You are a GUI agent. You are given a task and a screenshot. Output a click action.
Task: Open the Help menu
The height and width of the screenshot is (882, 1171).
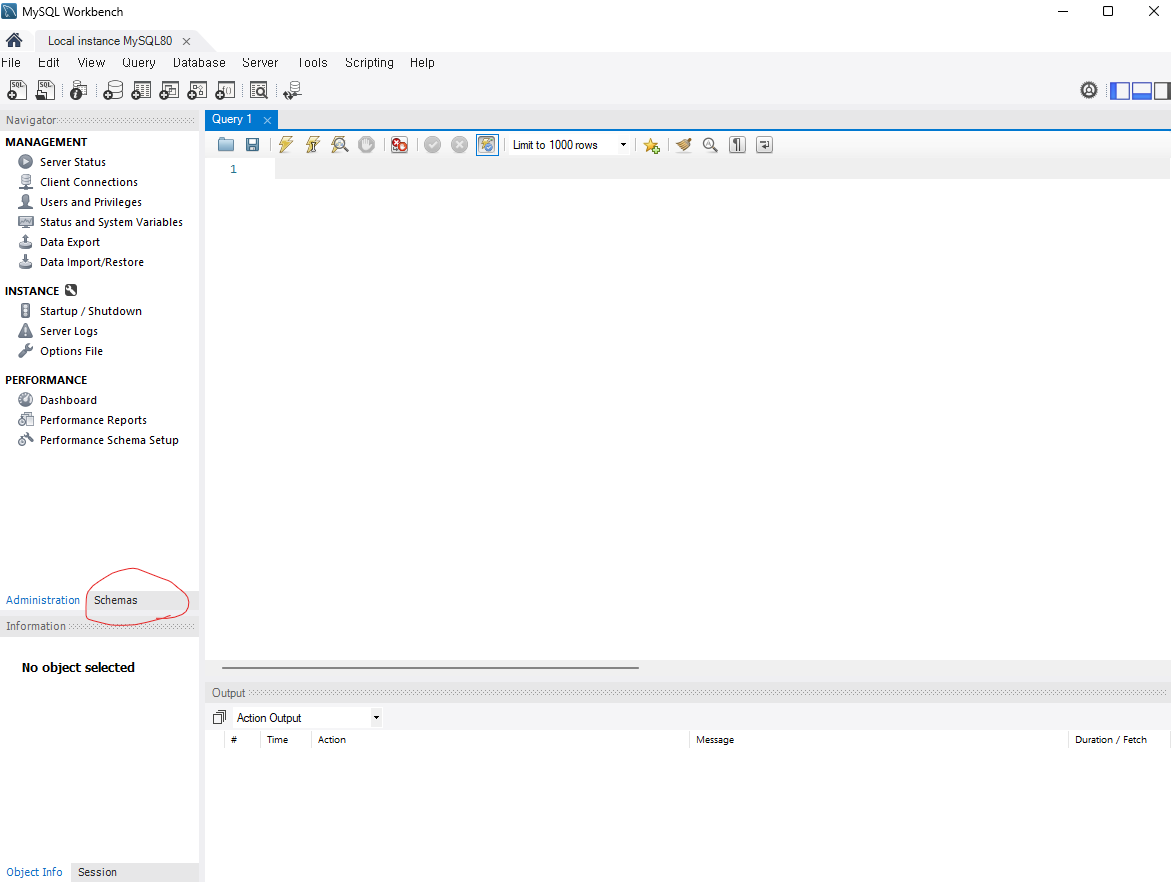click(422, 63)
